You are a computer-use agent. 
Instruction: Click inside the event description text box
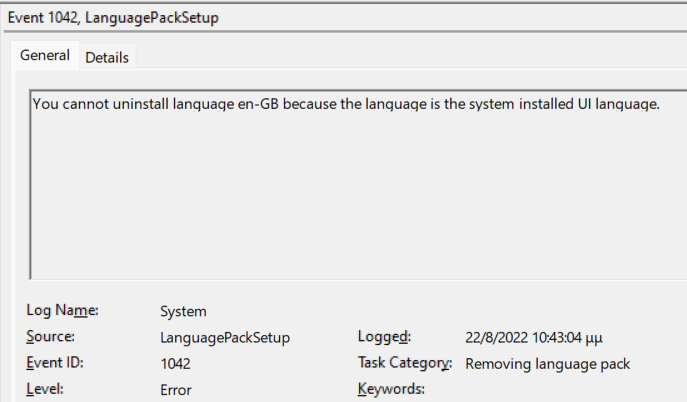(x=358, y=184)
